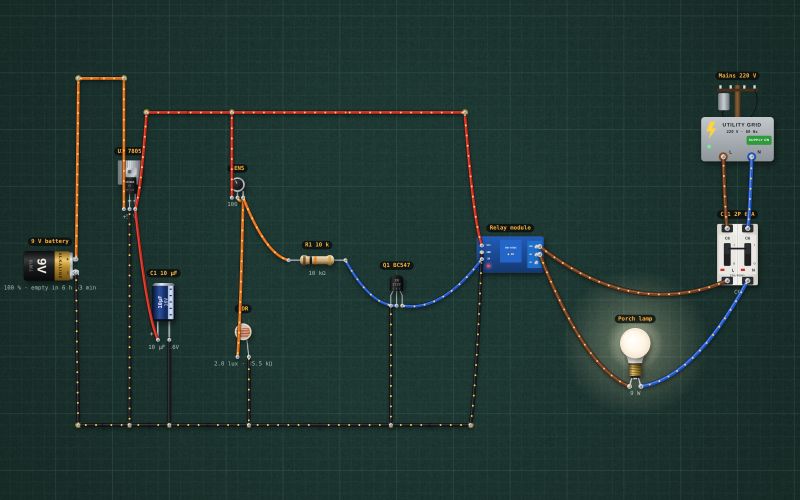Viewport: 800px width, 500px height.
Task: Click the green indicator LED on utility grid
Action: (x=709, y=146)
